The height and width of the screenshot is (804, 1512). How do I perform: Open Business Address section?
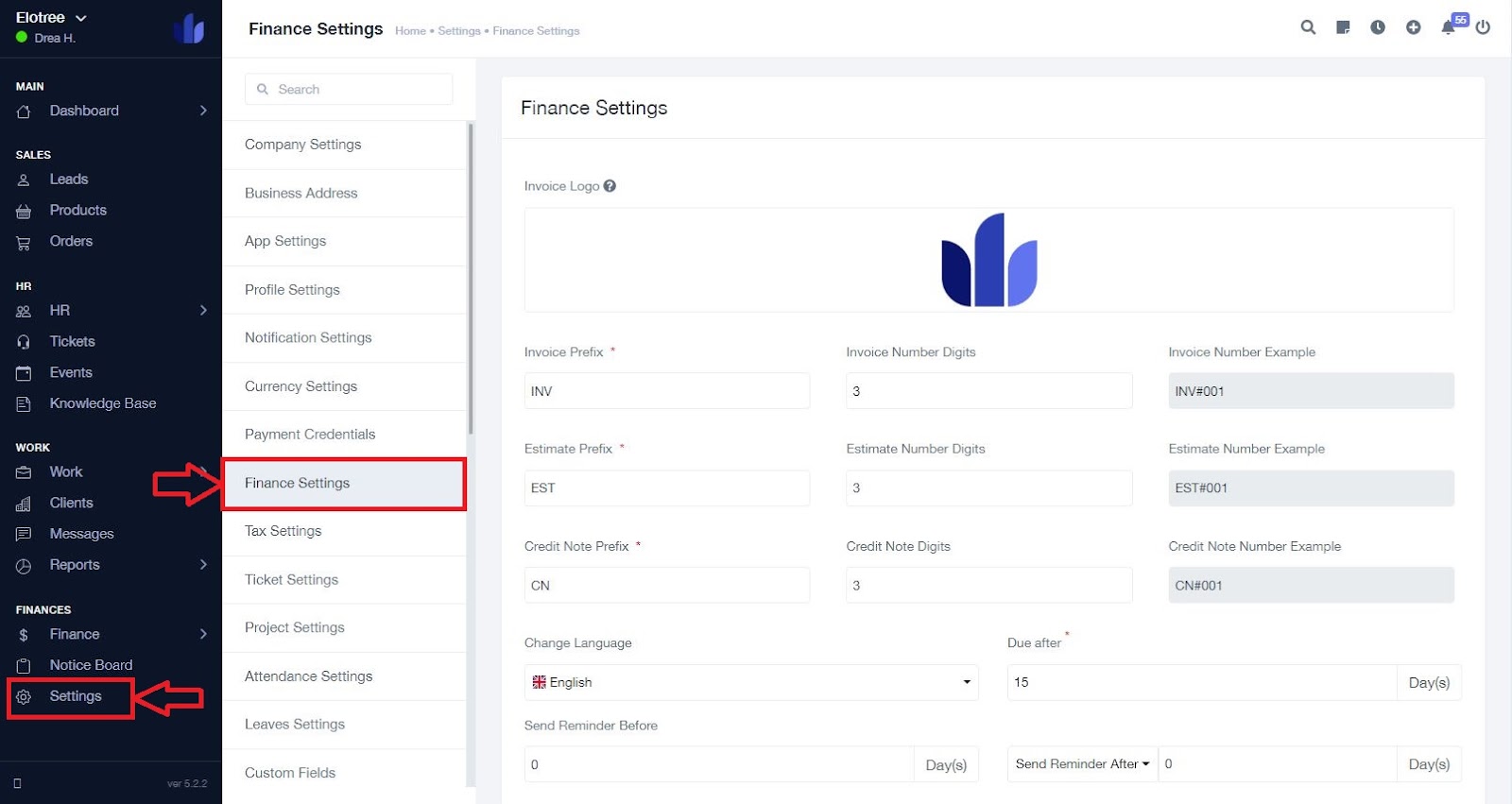[x=345, y=193]
